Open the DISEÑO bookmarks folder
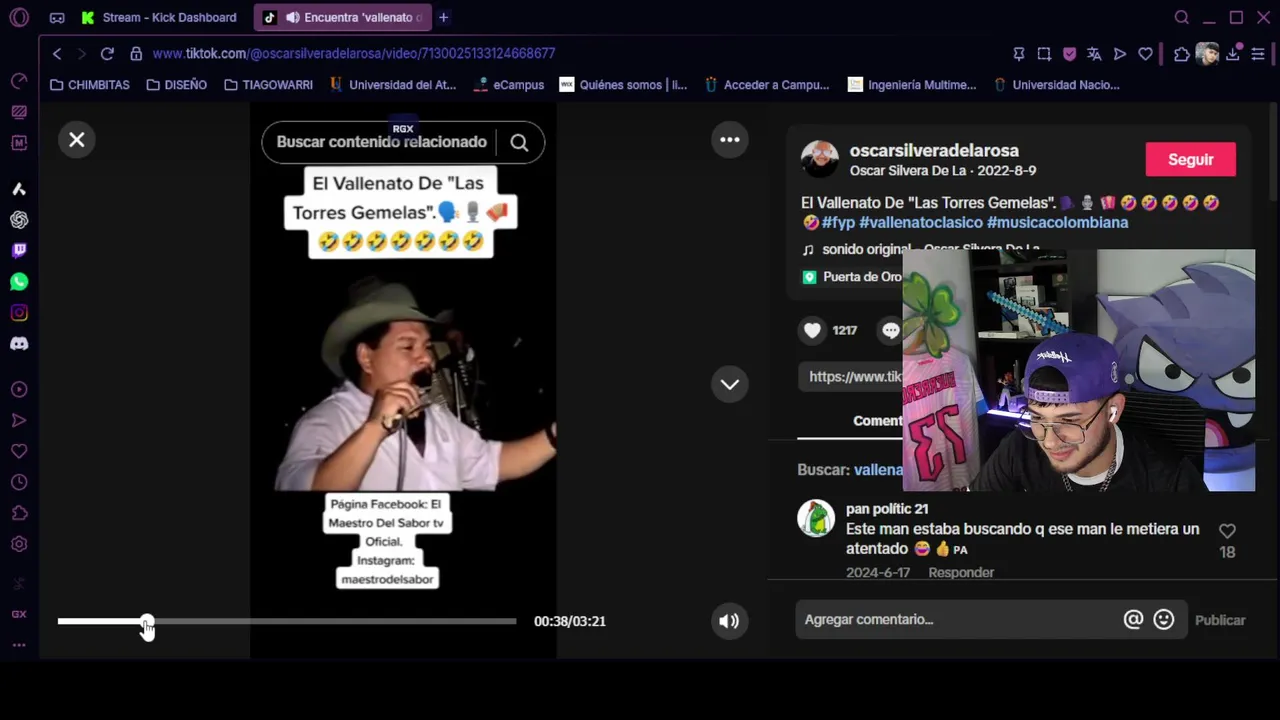 click(177, 85)
